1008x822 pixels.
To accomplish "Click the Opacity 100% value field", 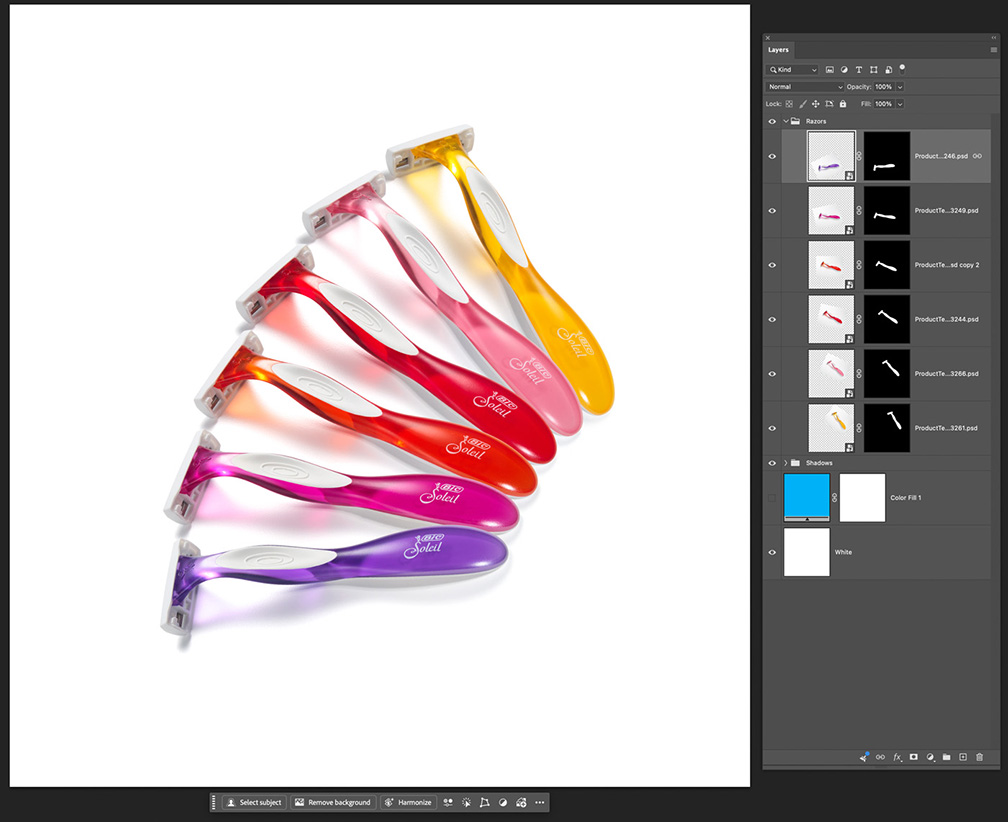I will pyautogui.click(x=884, y=87).
